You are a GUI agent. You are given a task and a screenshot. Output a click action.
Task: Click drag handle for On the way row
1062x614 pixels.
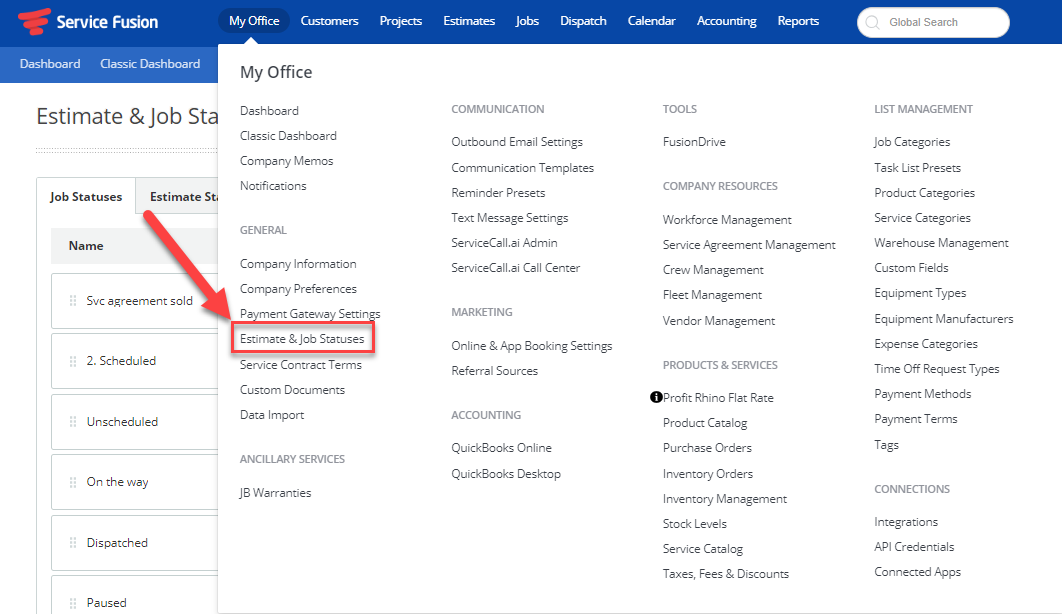[x=72, y=482]
